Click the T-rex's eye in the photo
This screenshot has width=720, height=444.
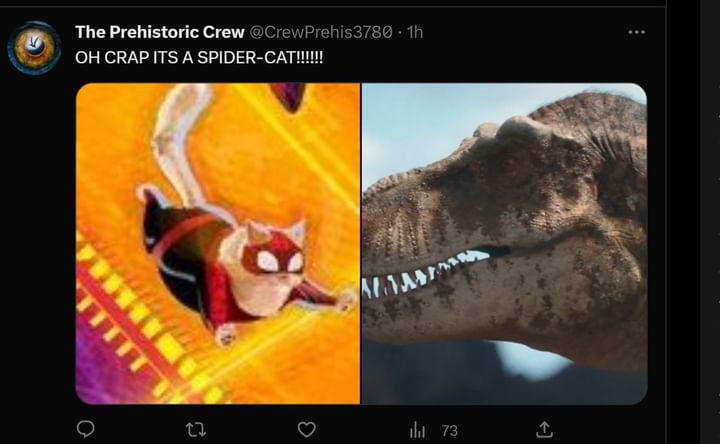tap(511, 163)
